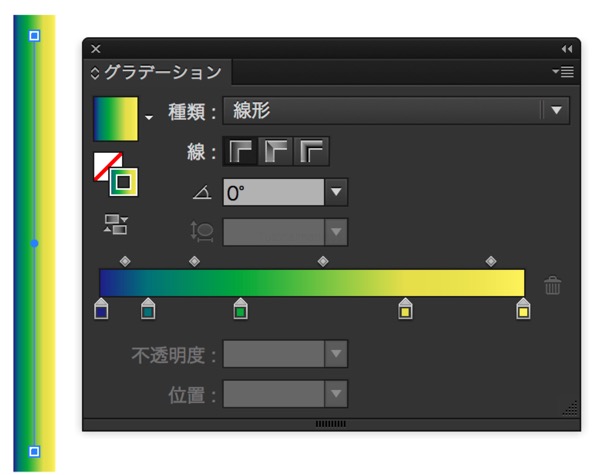600x475 pixels.
Task: Click the fill swatch with red slash
Action: [x=107, y=166]
